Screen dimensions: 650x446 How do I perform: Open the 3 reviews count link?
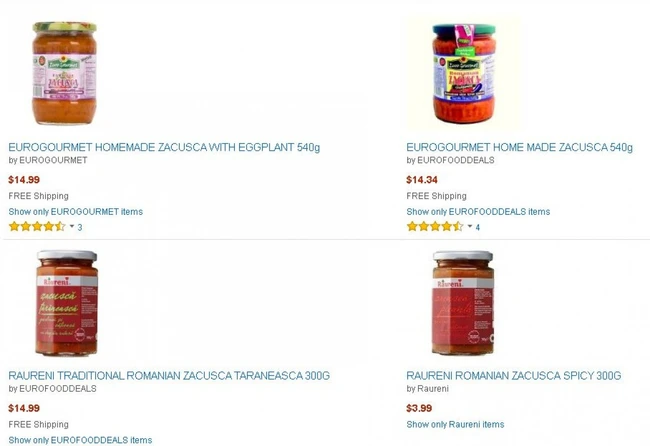pos(80,227)
